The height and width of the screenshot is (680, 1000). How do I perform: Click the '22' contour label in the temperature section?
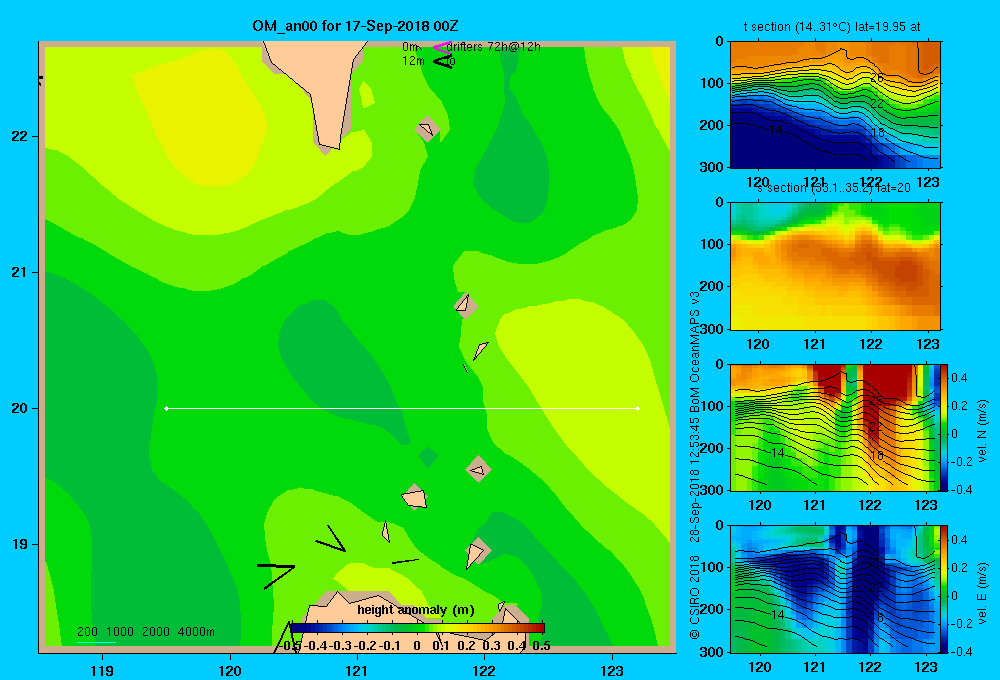(877, 103)
